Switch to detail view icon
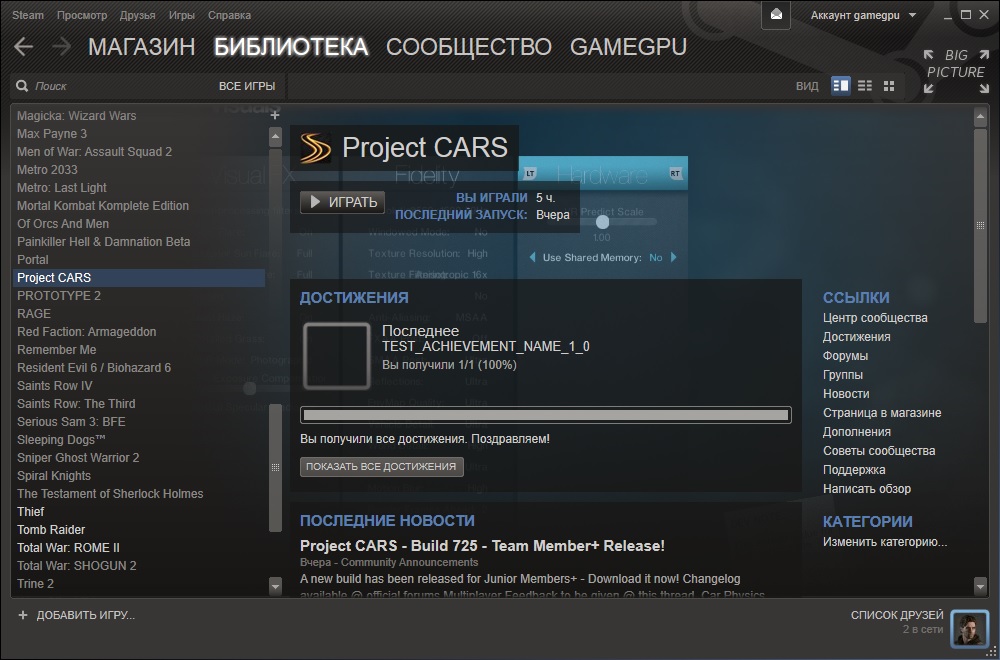Image resolution: width=1000 pixels, height=660 pixels. [x=841, y=85]
